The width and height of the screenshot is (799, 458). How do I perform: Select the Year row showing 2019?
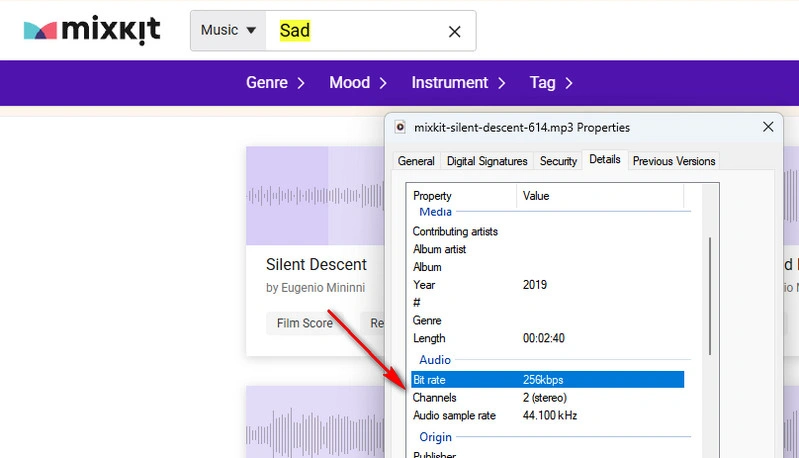pos(548,285)
